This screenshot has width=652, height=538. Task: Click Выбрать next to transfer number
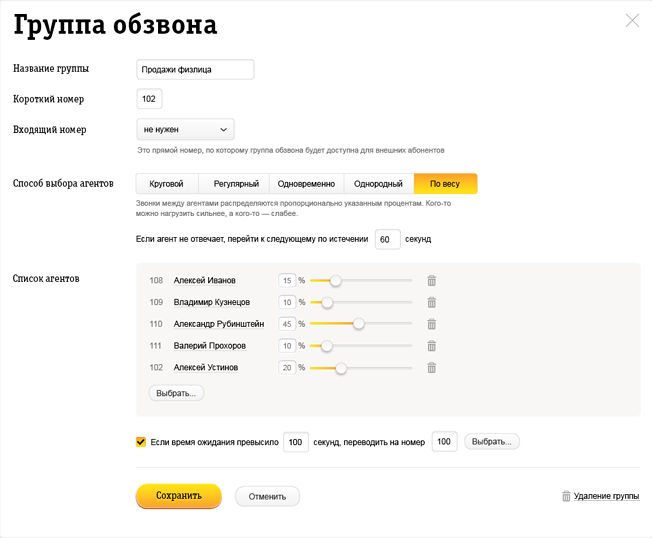pyautogui.click(x=491, y=442)
